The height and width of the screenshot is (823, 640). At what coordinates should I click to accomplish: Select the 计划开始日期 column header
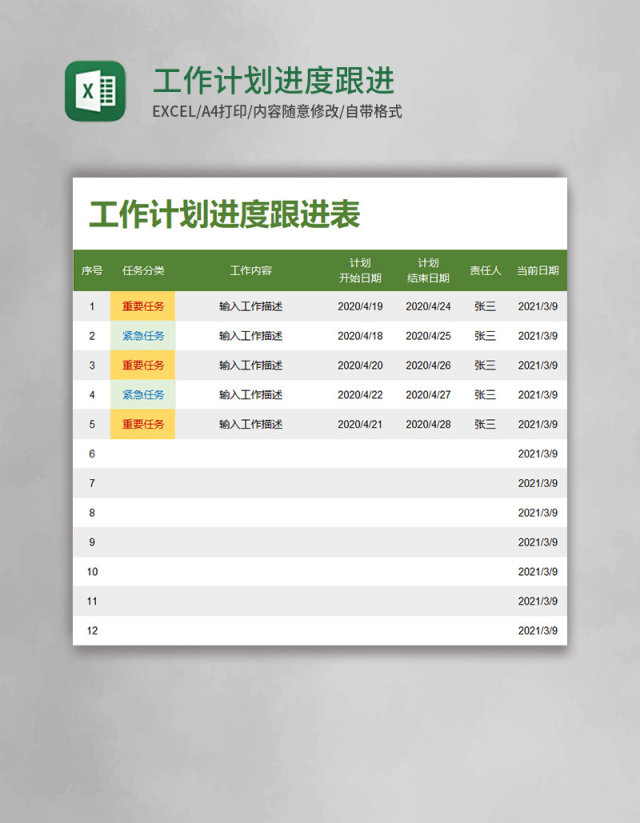pyautogui.click(x=360, y=270)
